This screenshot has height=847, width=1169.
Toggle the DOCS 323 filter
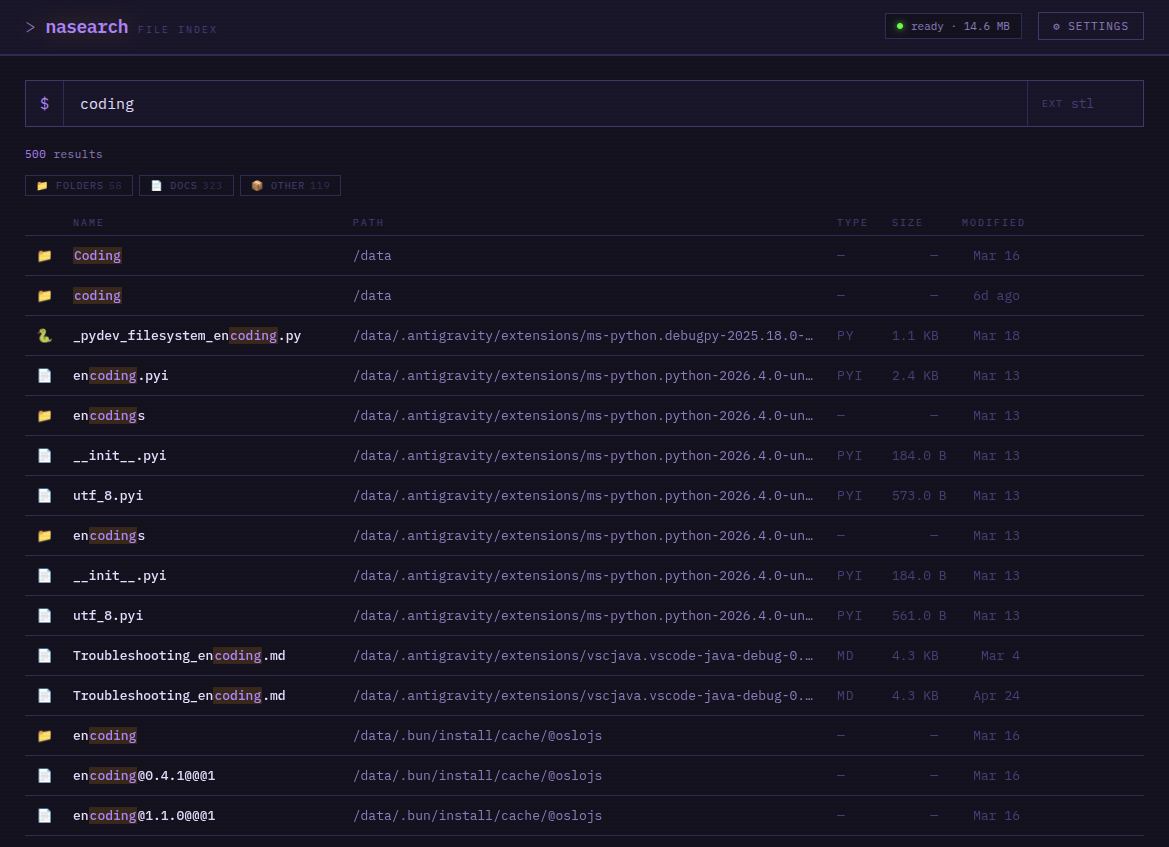coord(186,186)
